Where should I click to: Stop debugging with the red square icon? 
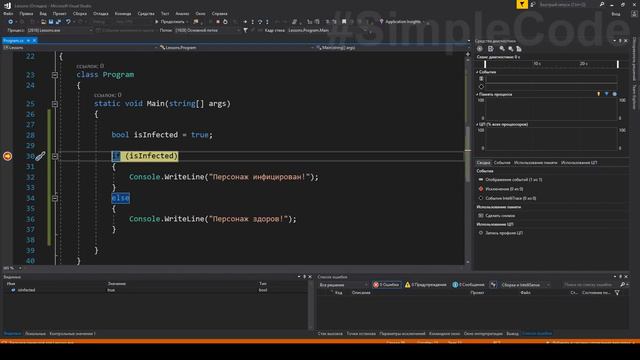tap(218, 22)
